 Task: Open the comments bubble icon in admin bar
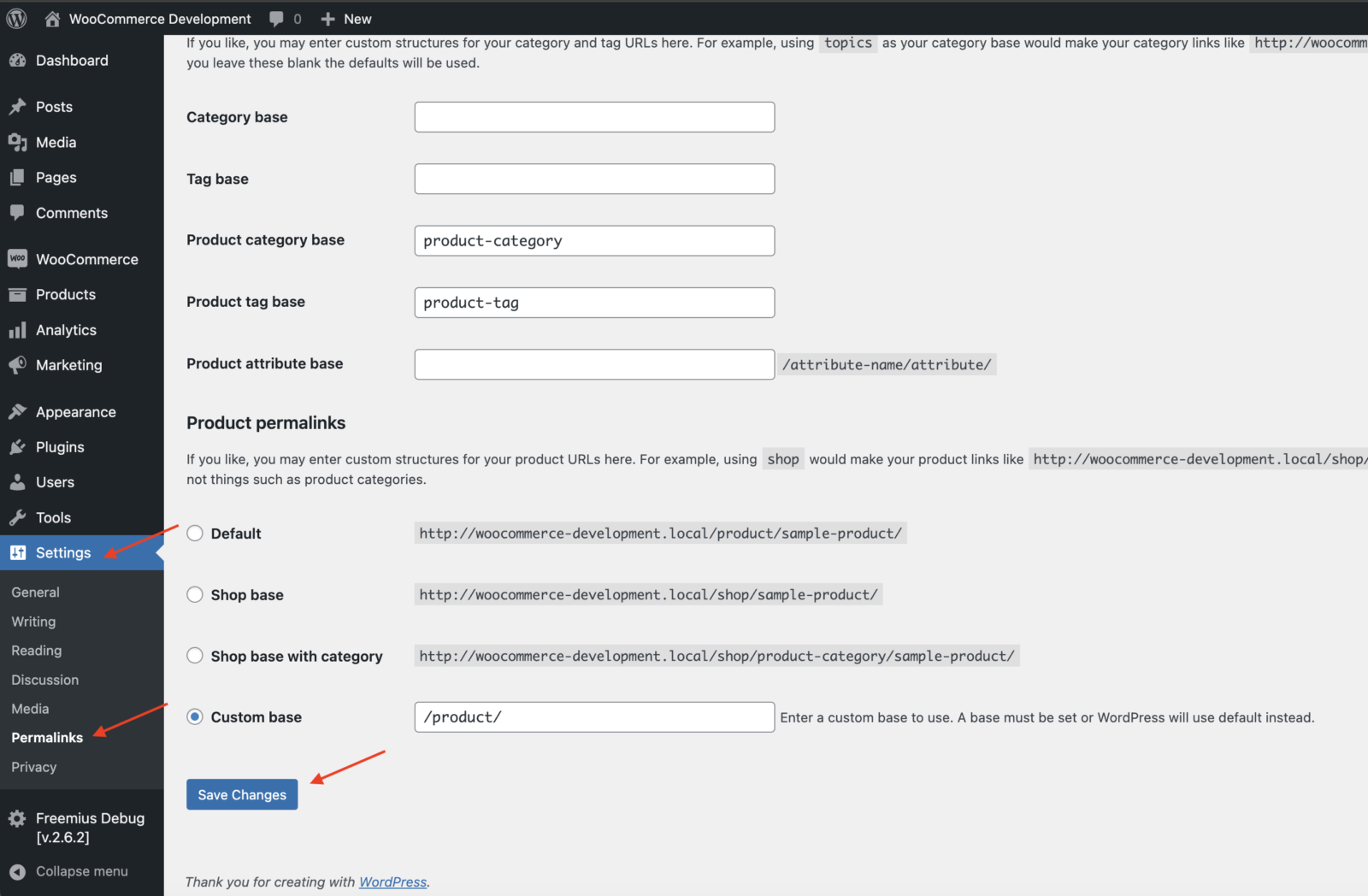(x=276, y=19)
